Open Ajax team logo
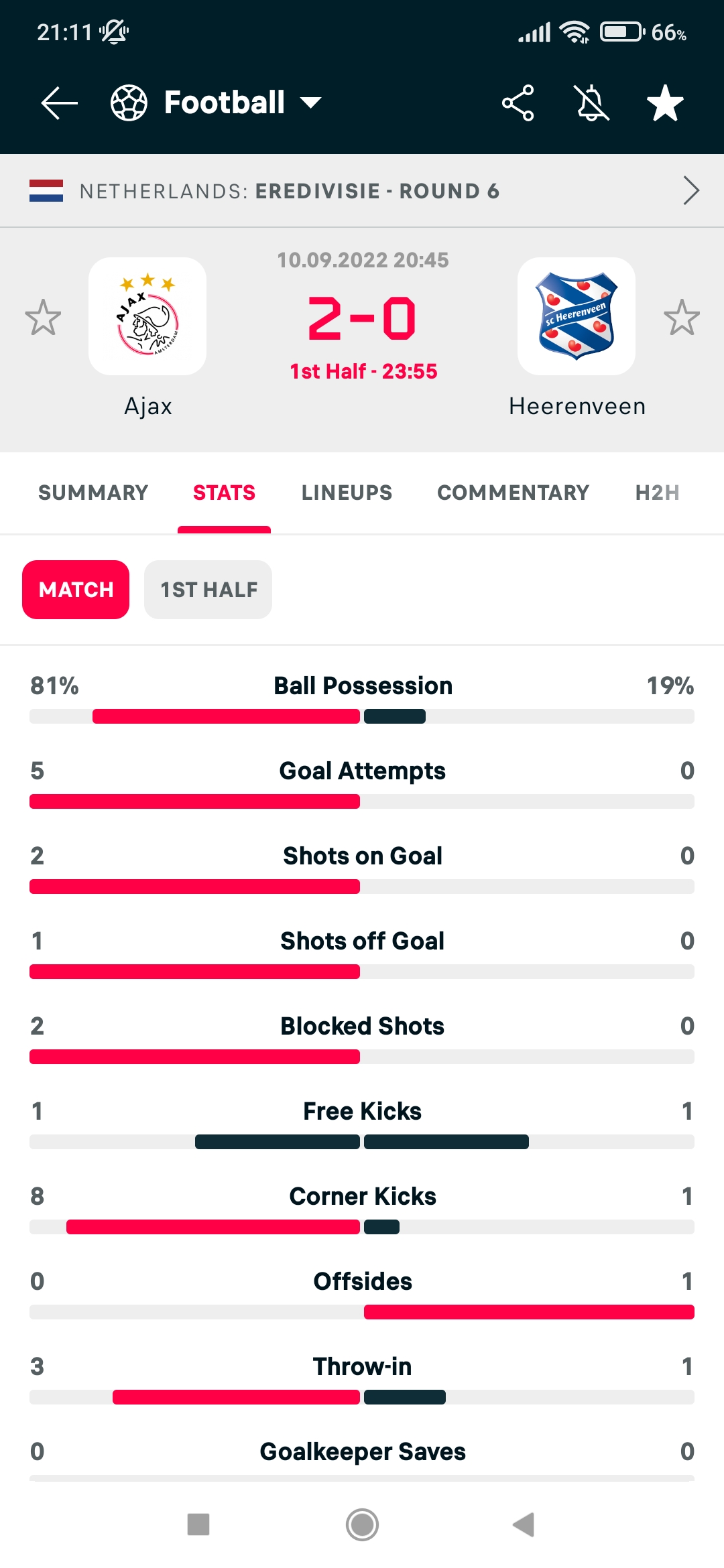This screenshot has width=724, height=1568. (147, 316)
